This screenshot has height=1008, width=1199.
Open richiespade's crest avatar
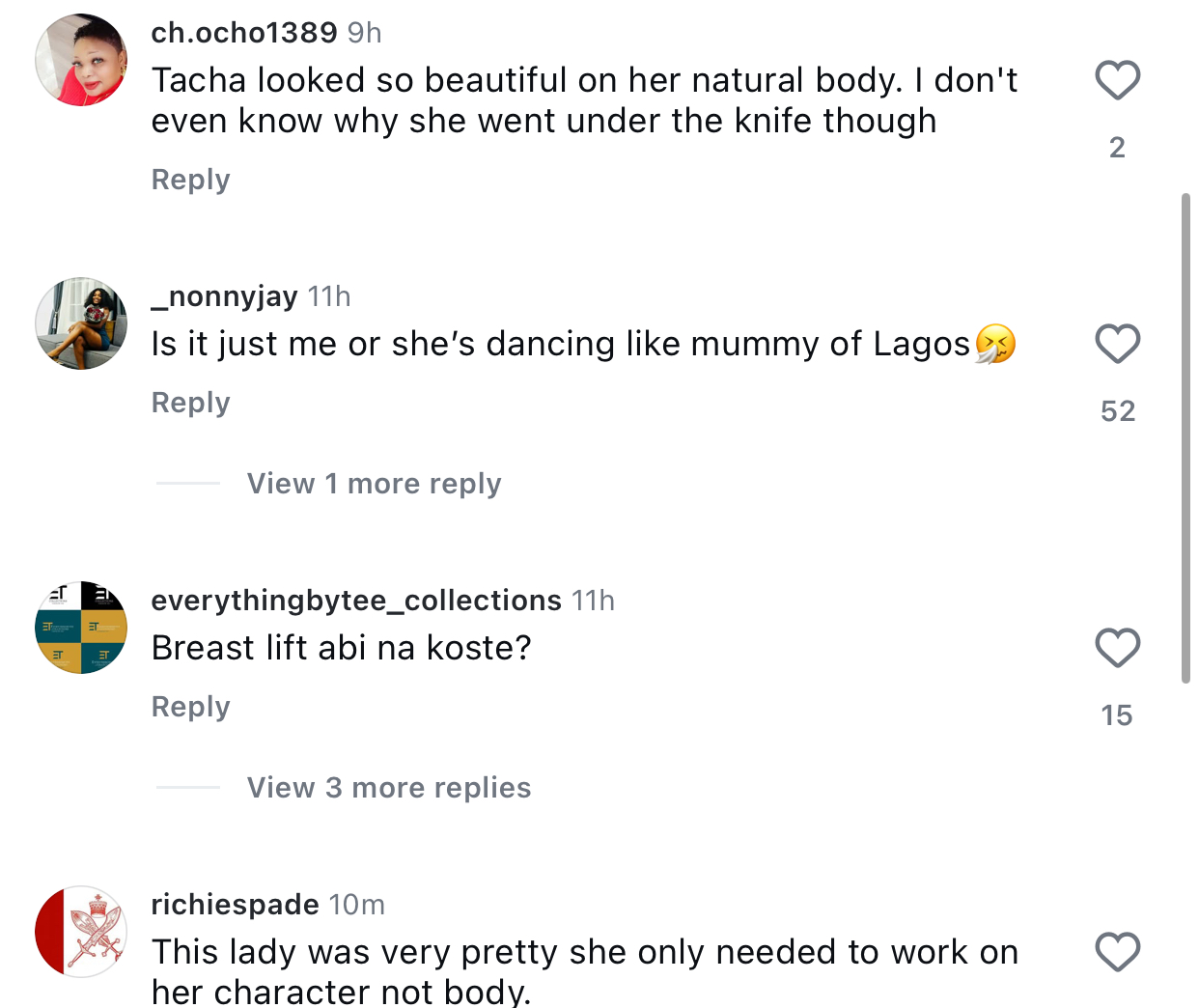(81, 932)
